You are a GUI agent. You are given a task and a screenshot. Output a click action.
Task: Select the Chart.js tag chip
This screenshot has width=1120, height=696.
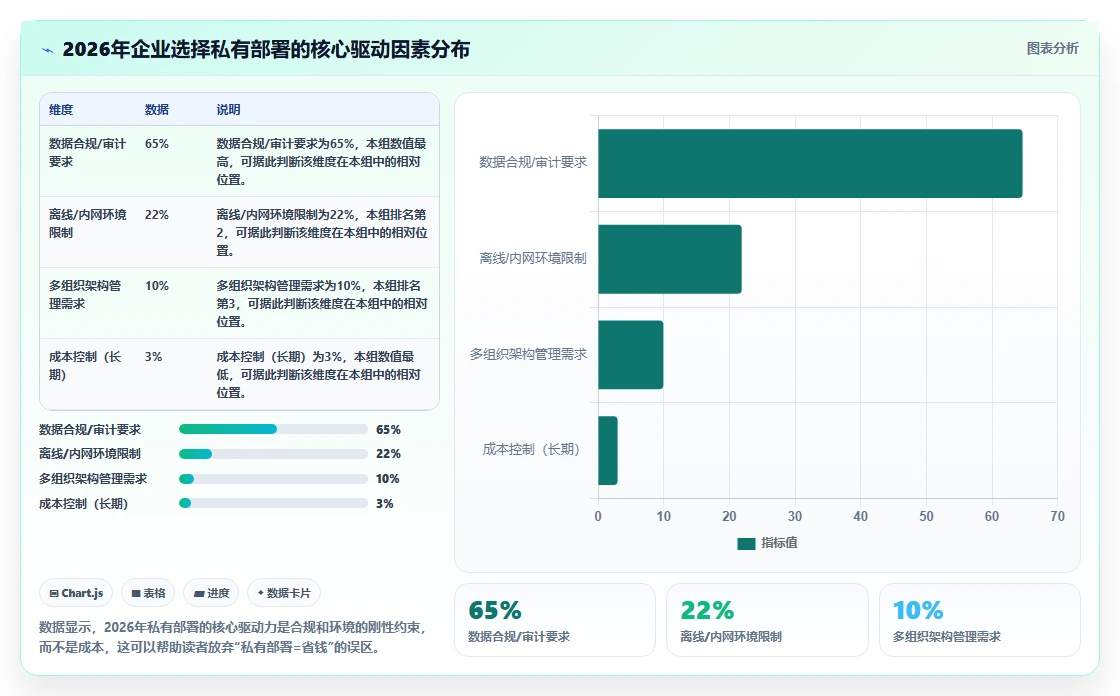76,593
